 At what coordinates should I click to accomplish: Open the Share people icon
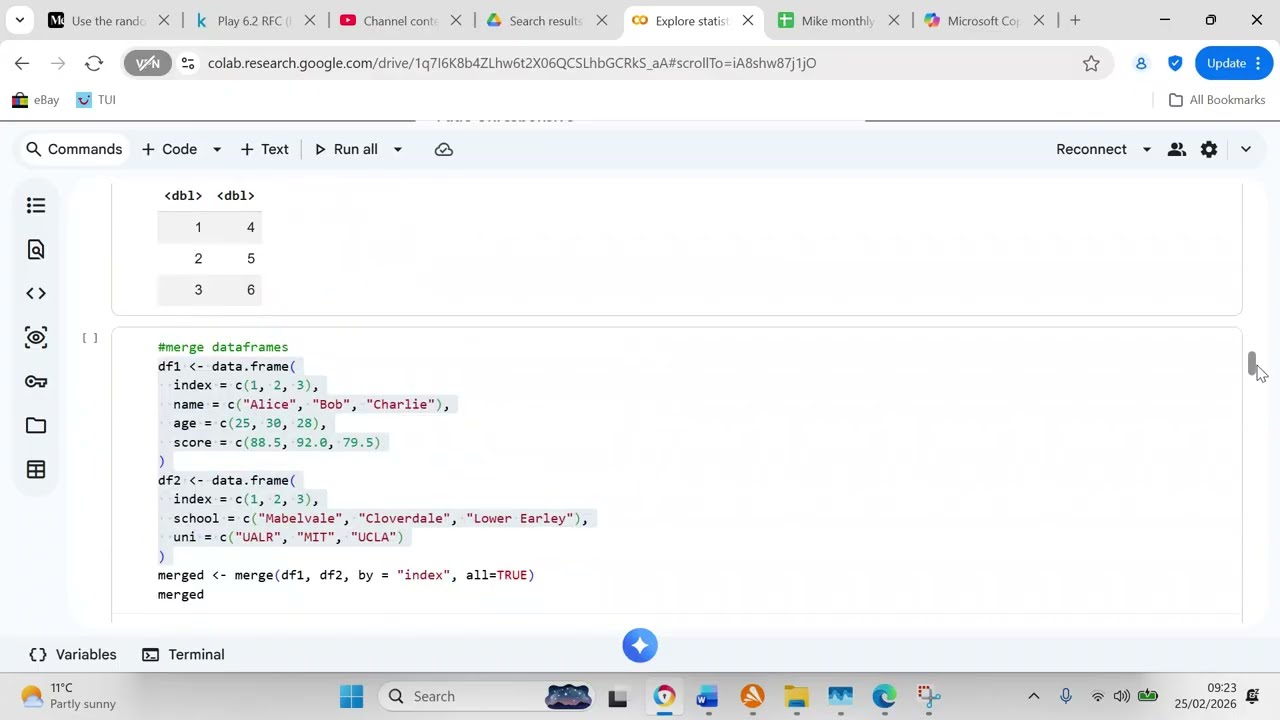tap(1177, 149)
